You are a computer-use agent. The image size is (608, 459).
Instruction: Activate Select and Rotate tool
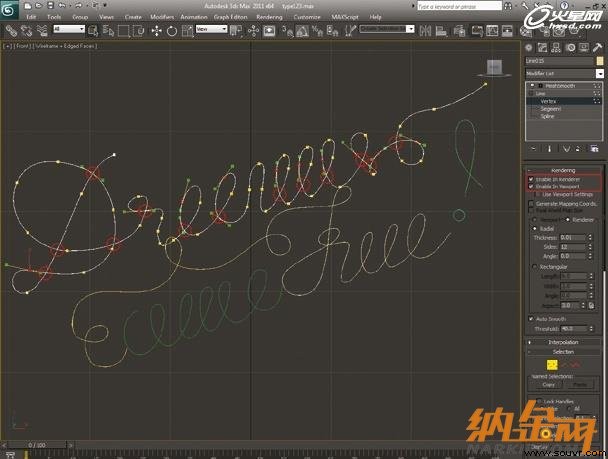coord(172,31)
